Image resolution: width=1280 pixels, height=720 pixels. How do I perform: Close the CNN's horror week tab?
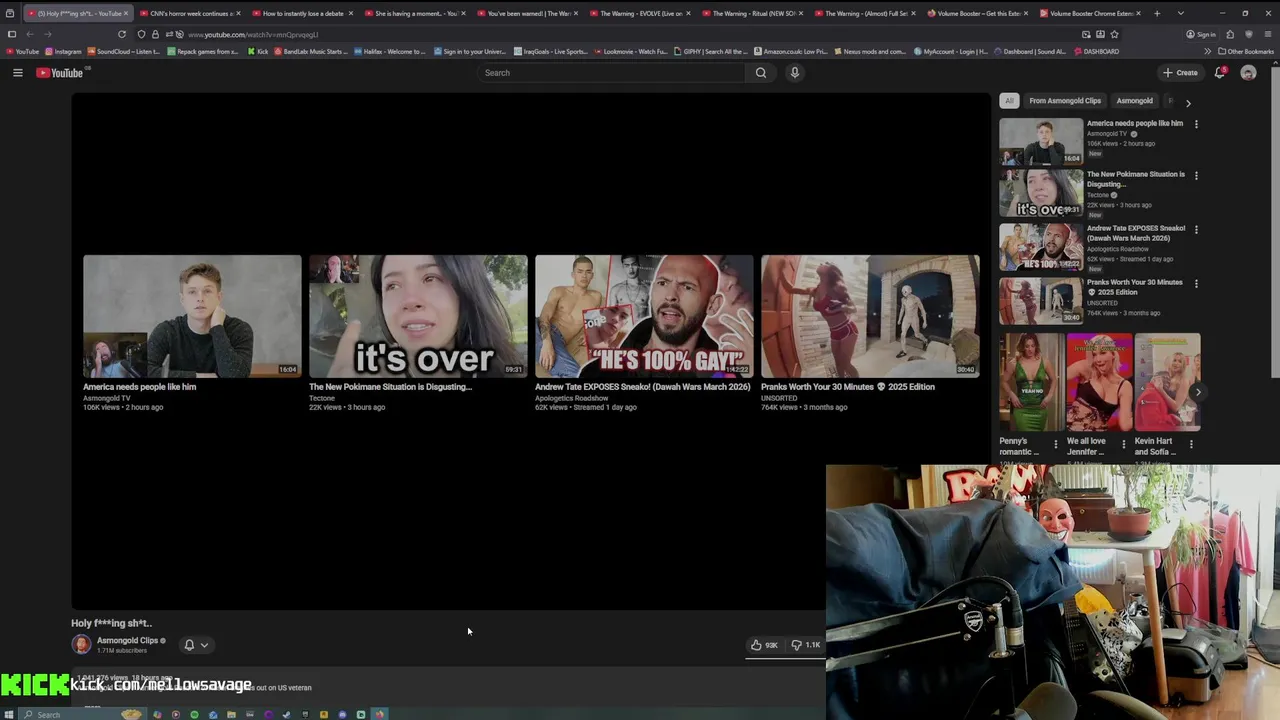pyautogui.click(x=238, y=13)
